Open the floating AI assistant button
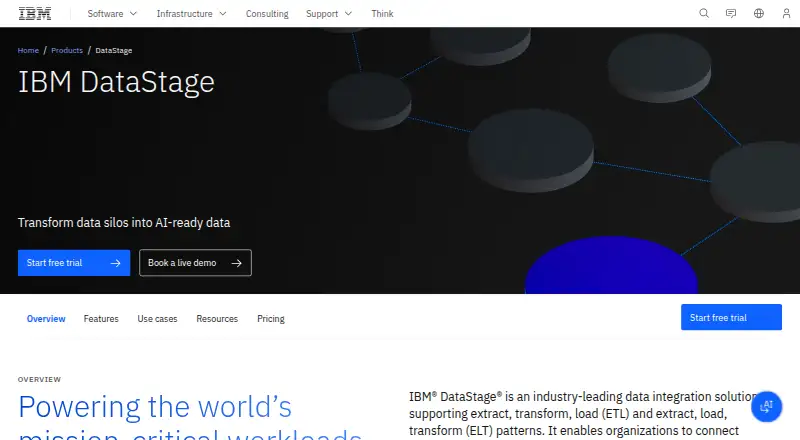 coord(766,407)
